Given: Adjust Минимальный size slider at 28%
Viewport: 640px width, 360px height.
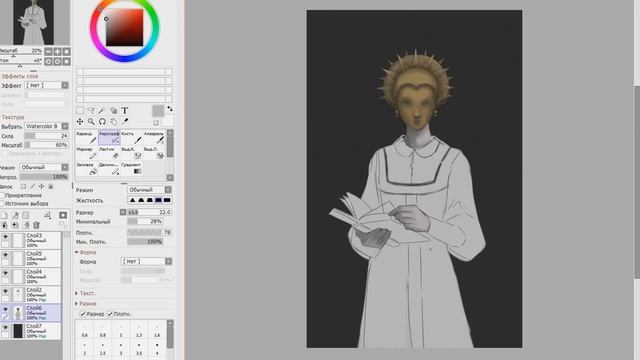Looking at the screenshot, I should pyautogui.click(x=145, y=222).
